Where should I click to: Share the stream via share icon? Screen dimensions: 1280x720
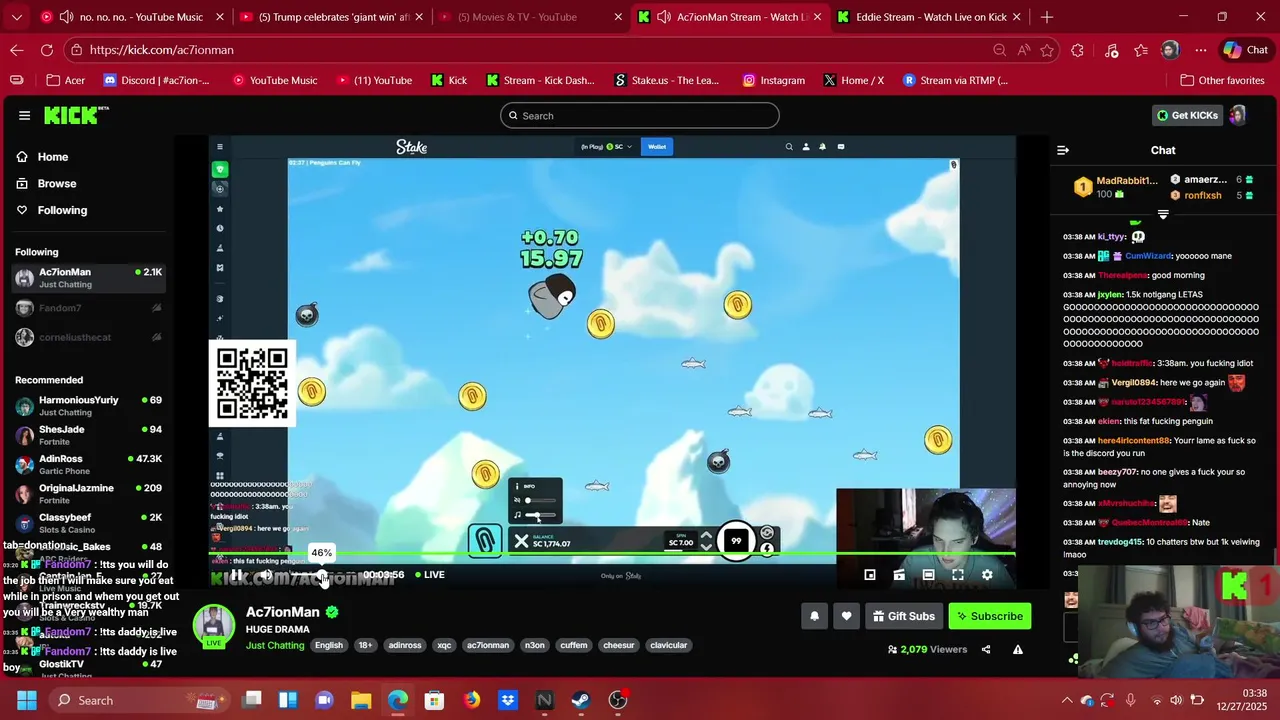pyautogui.click(x=986, y=649)
